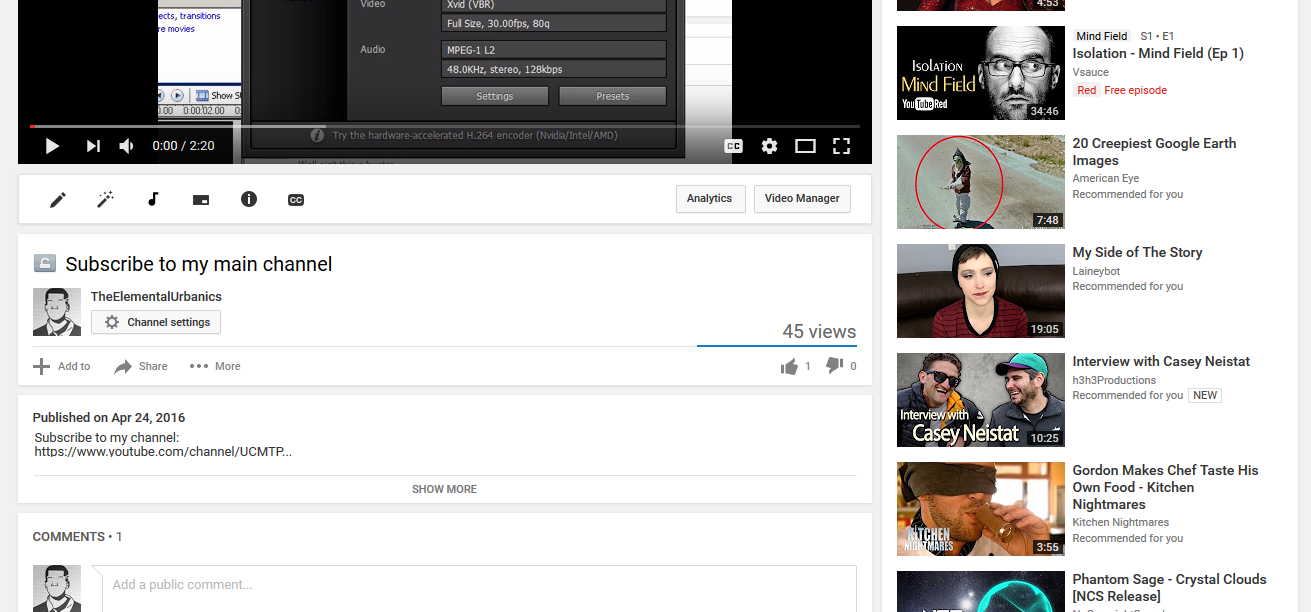Image resolution: width=1311 pixels, height=612 pixels.
Task: Open the More actions menu
Action: pyautogui.click(x=215, y=366)
